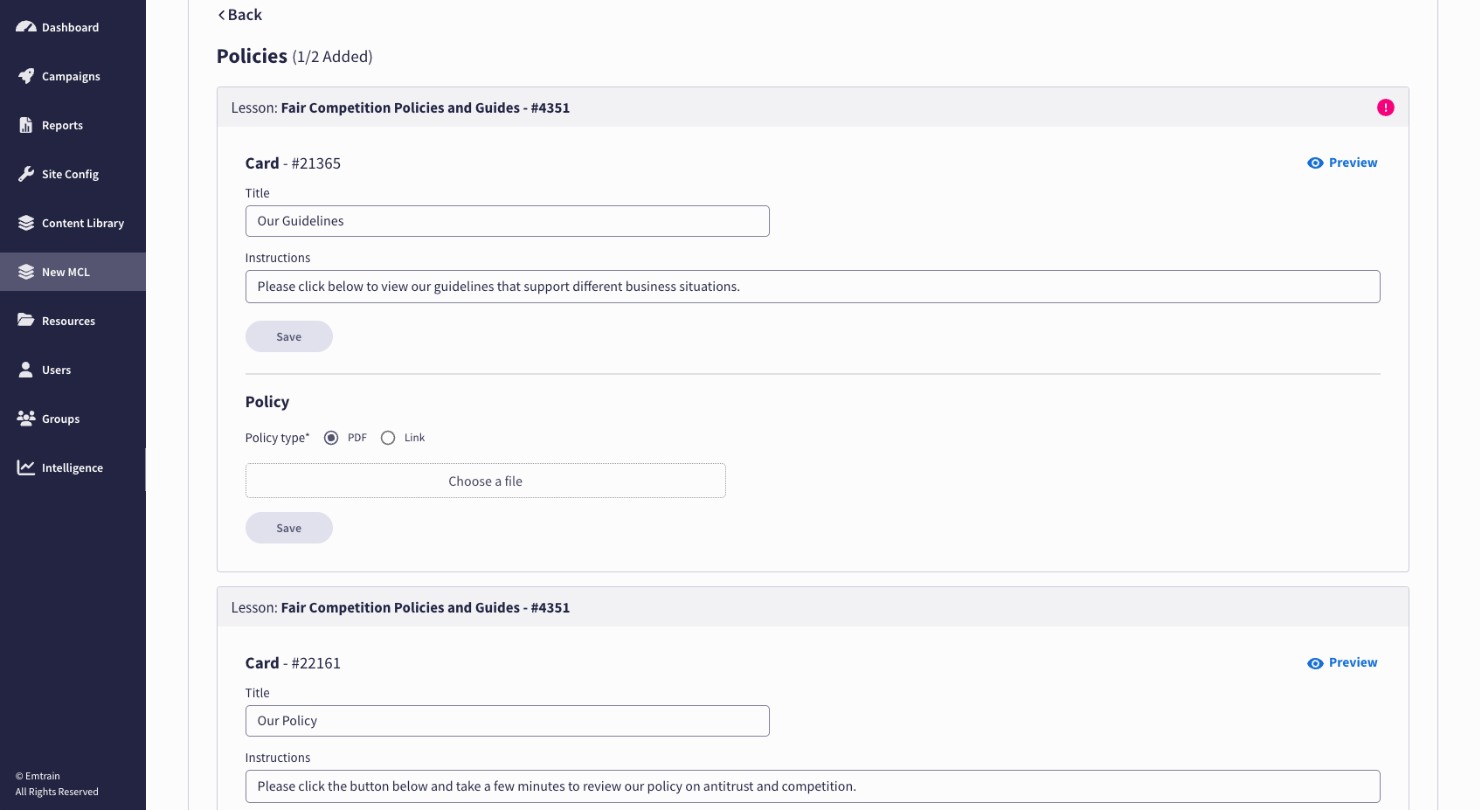Open Campaigns via the rocket icon
The width and height of the screenshot is (1480, 810).
[x=26, y=76]
